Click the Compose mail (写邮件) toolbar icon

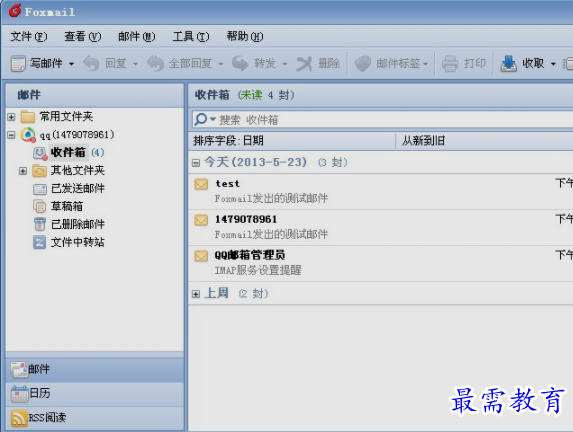pyautogui.click(x=18, y=64)
